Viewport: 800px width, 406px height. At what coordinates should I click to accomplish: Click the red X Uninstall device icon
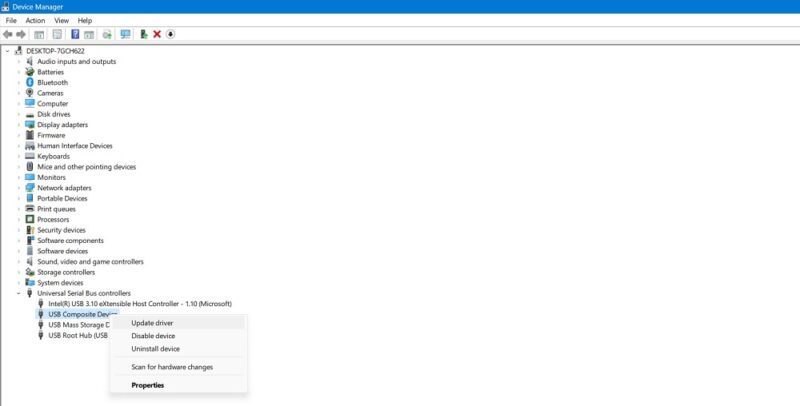157,34
